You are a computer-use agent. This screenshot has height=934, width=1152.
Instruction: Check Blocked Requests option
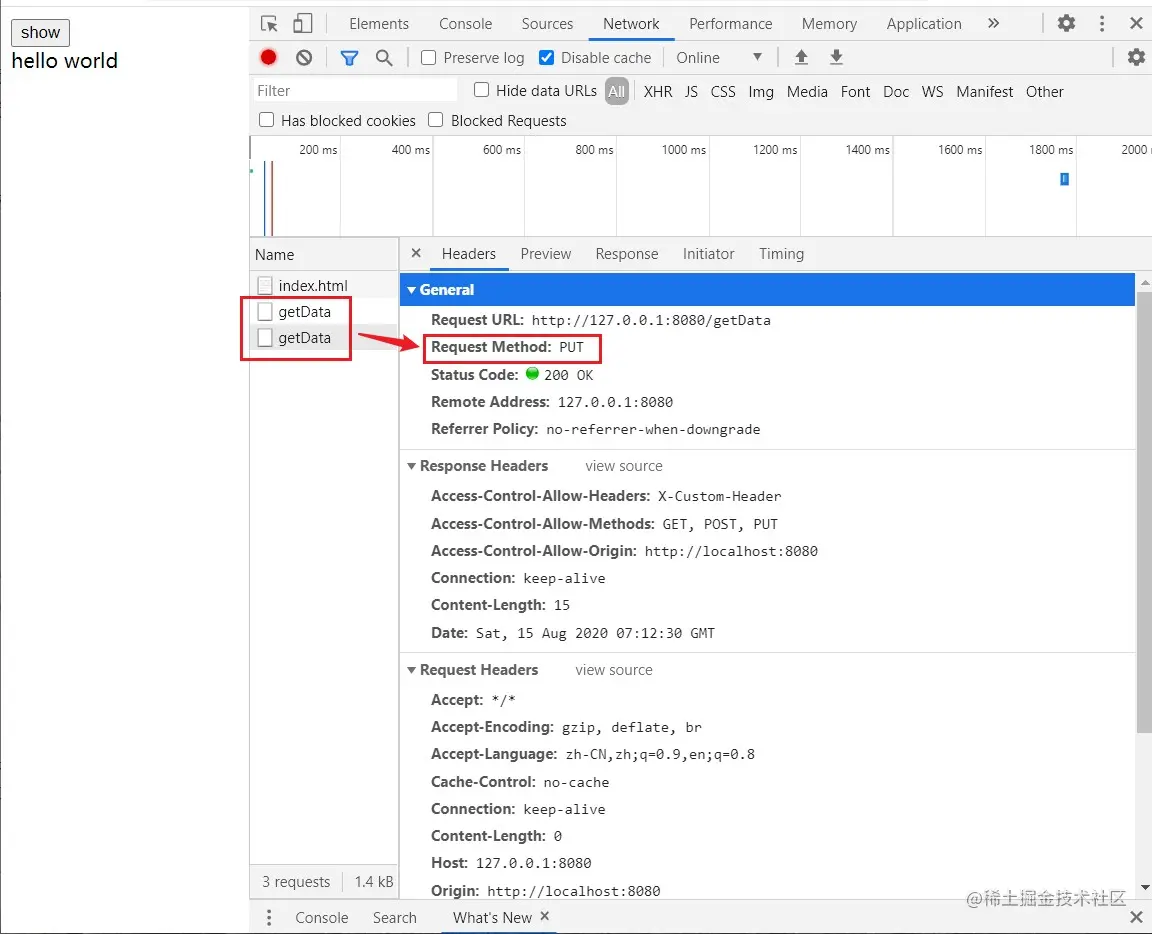(x=436, y=120)
